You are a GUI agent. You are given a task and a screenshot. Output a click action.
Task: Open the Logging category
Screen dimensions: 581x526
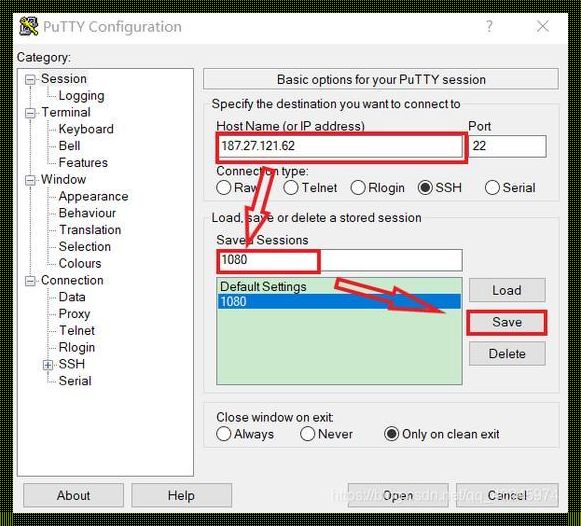[x=82, y=96]
